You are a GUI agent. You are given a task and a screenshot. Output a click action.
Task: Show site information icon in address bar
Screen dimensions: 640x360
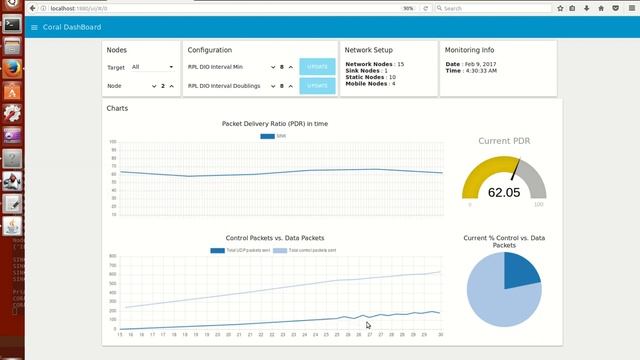[x=43, y=8]
